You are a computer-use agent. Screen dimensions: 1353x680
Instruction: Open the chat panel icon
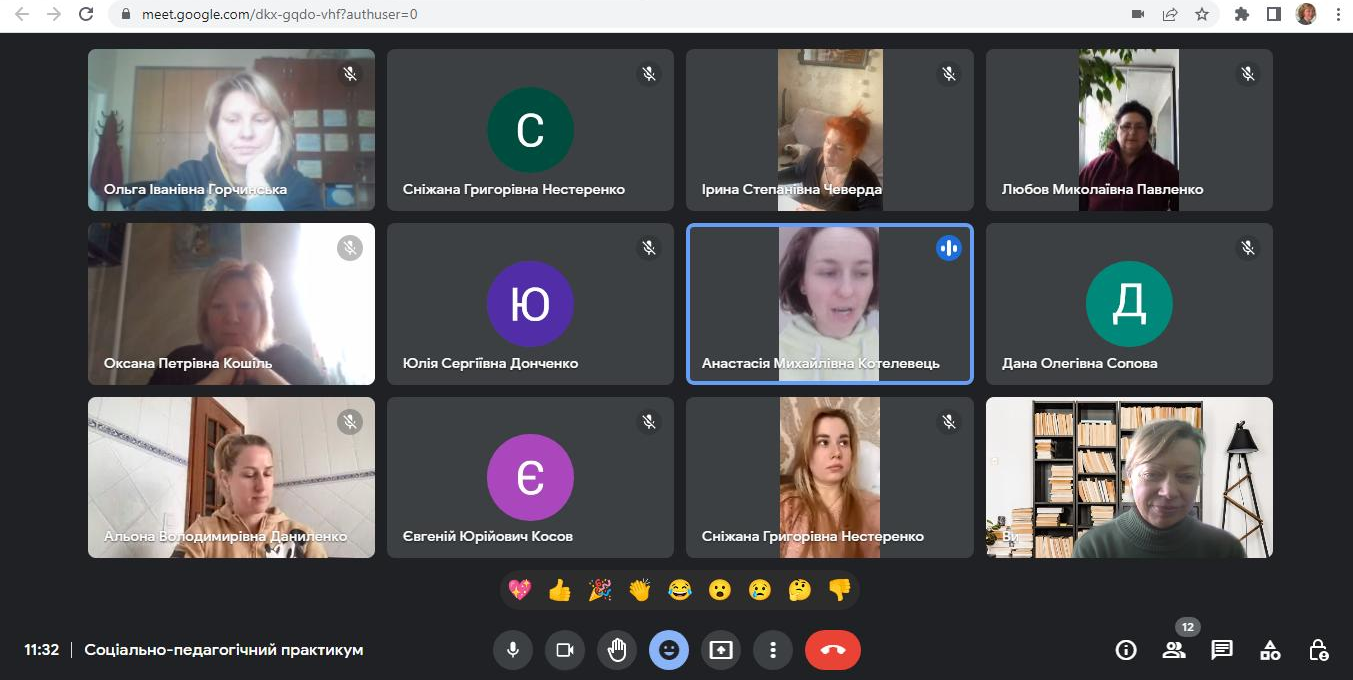(x=1222, y=650)
